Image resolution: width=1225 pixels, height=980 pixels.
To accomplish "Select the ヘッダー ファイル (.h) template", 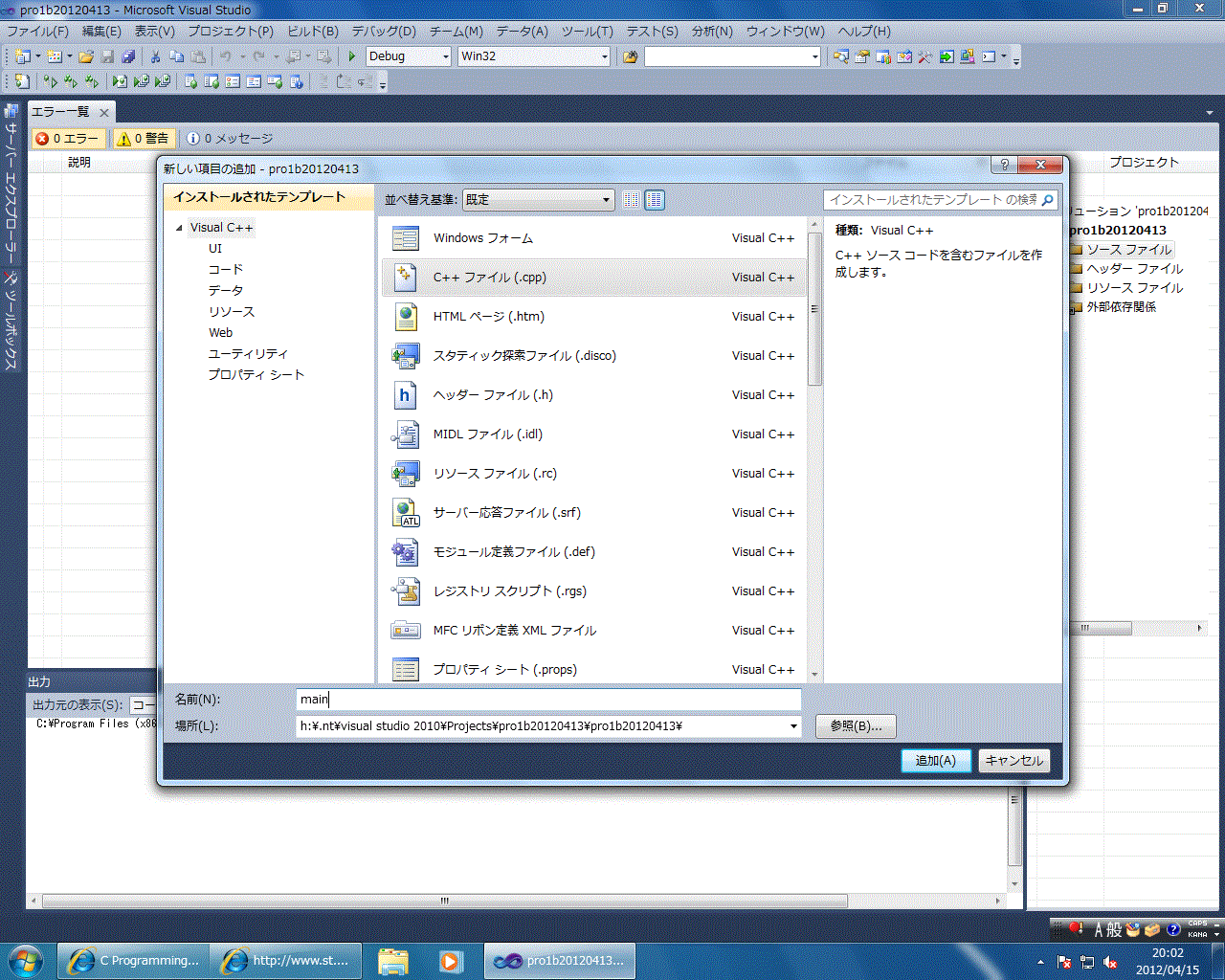I will pos(593,395).
